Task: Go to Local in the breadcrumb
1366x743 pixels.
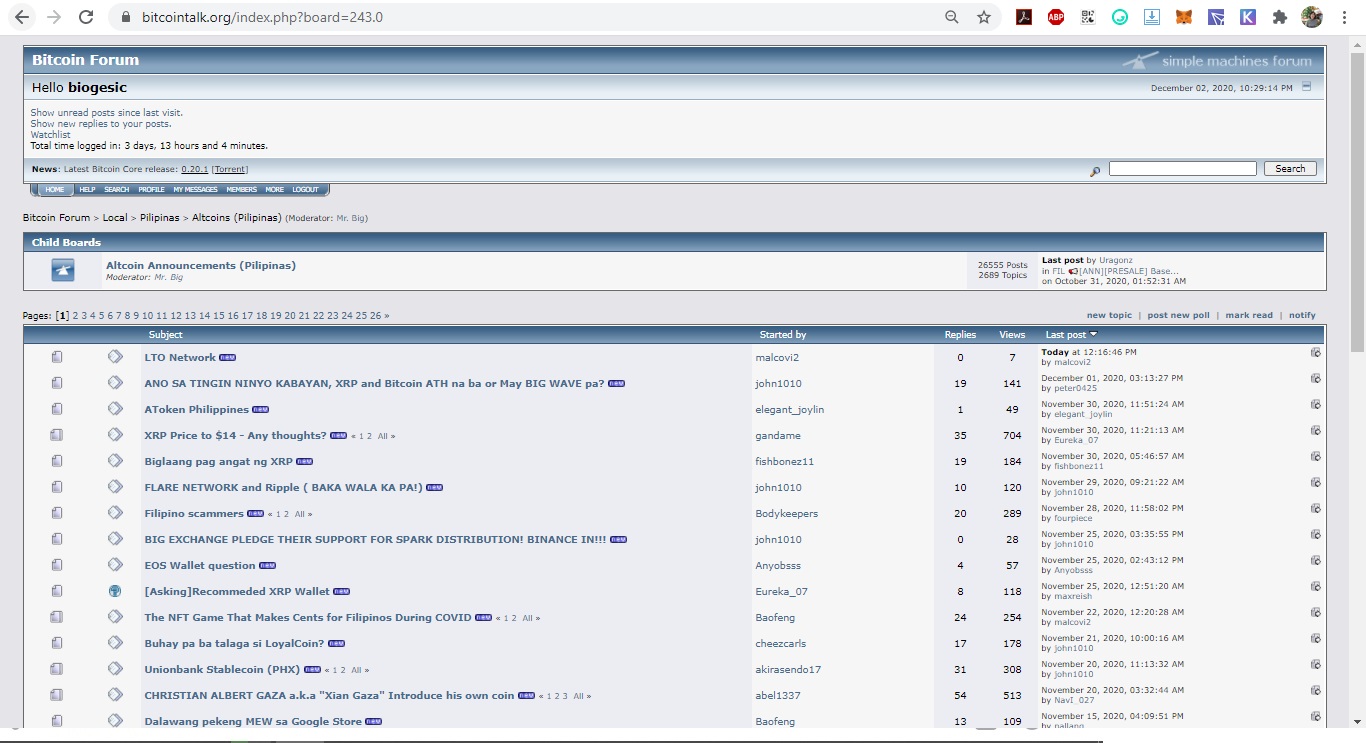Action: (x=115, y=218)
